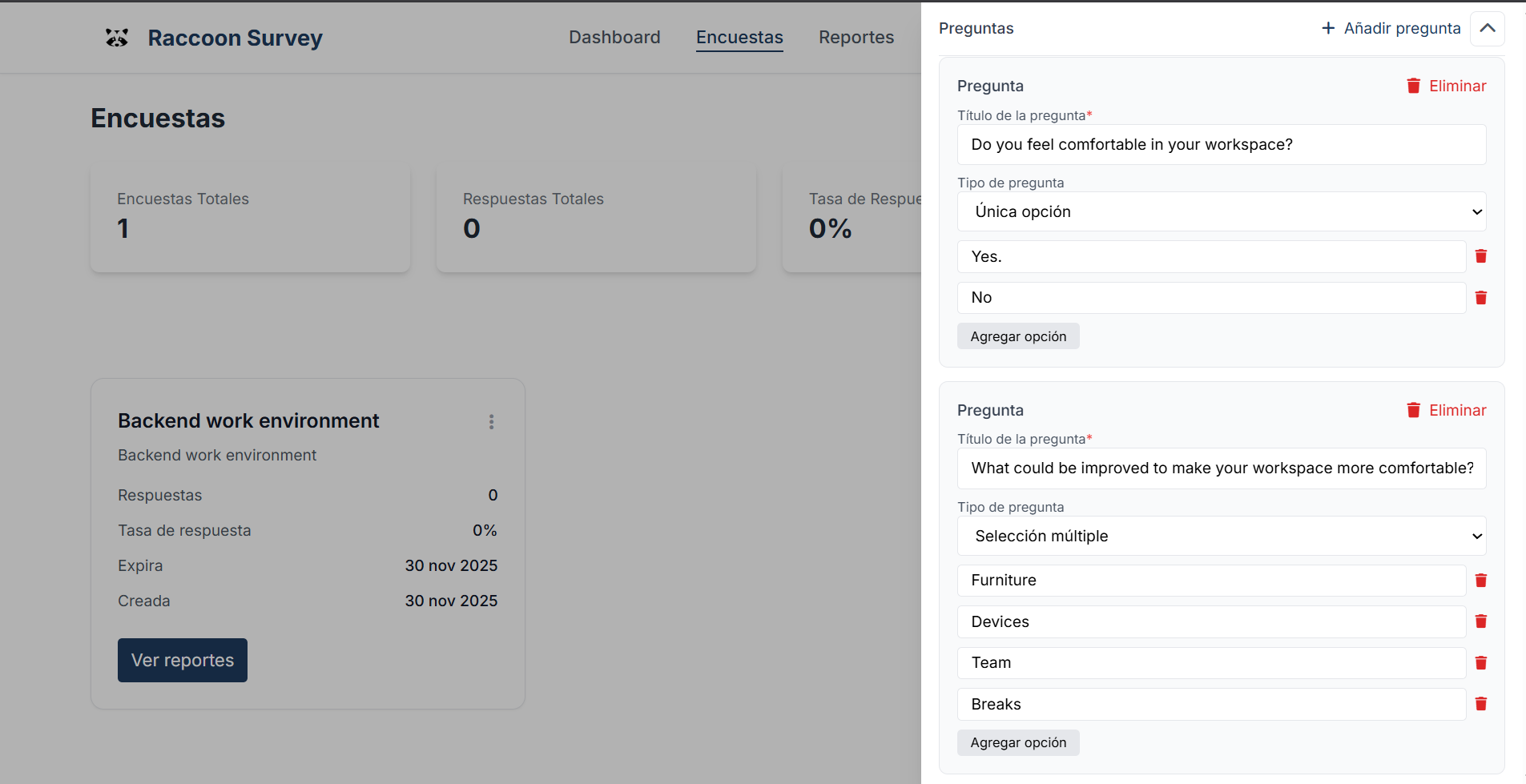Click the 'What could be improved' title field
1526x784 pixels.
pos(1221,468)
